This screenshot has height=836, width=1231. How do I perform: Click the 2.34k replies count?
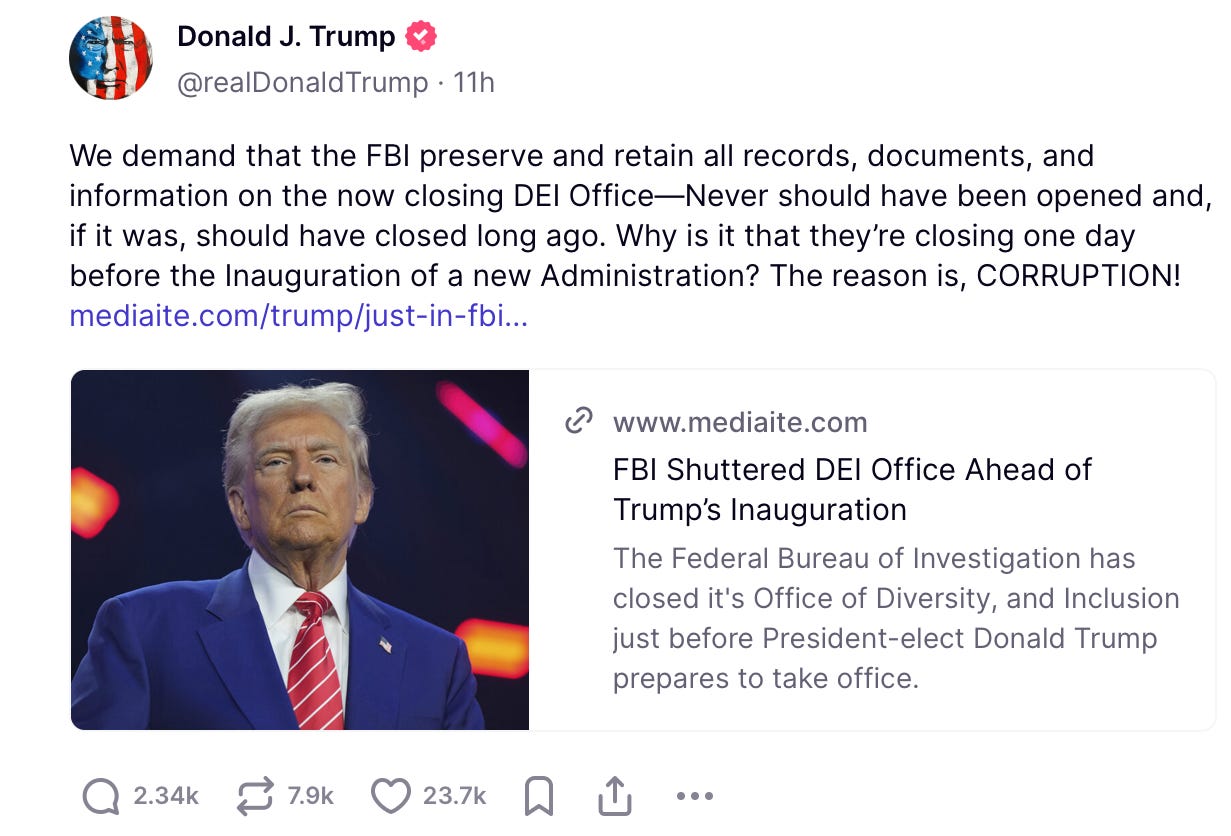(166, 797)
